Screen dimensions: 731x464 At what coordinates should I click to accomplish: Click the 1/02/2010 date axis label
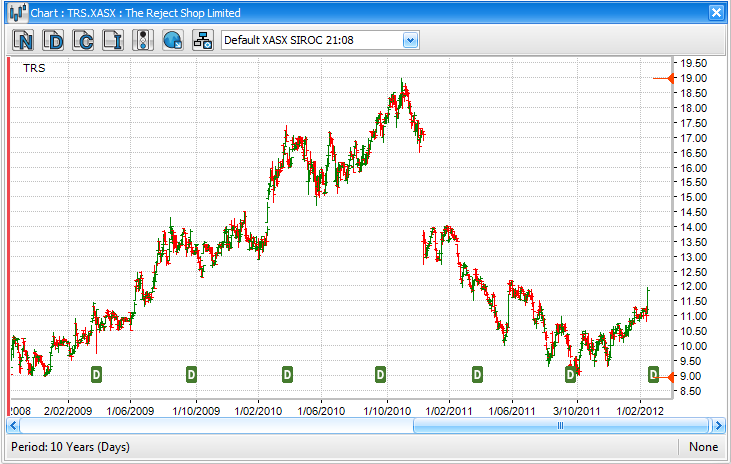(258, 411)
